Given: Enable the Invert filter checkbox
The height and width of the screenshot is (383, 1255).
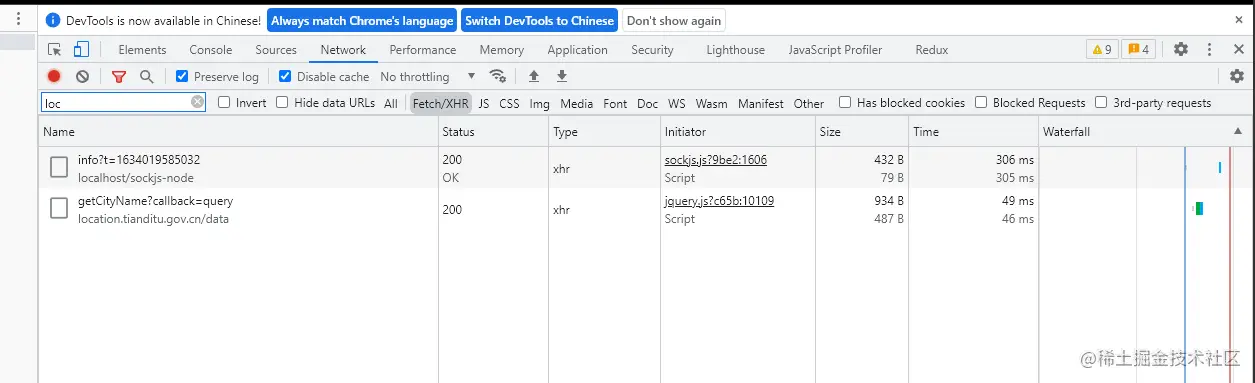Looking at the screenshot, I should [224, 102].
